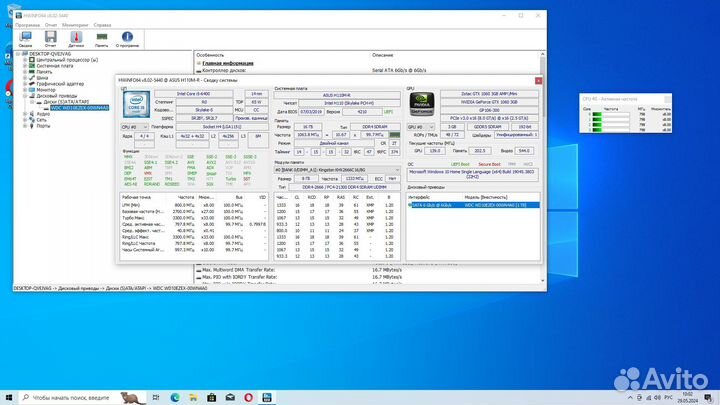The image size is (720, 405).
Task: Click the LFM (Min) row in clocks table
Action: click(193, 205)
